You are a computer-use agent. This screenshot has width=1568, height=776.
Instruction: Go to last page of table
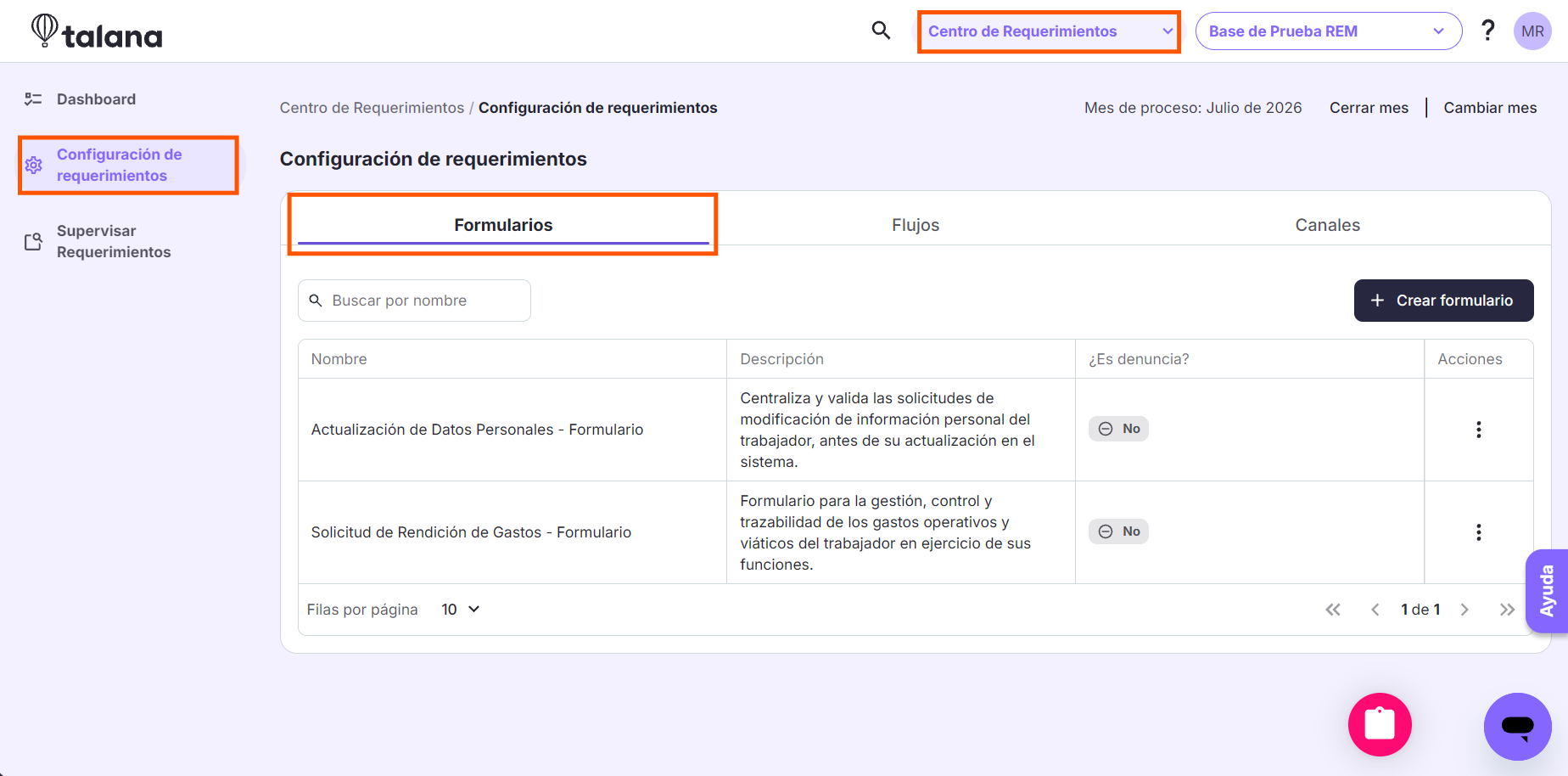(x=1507, y=610)
